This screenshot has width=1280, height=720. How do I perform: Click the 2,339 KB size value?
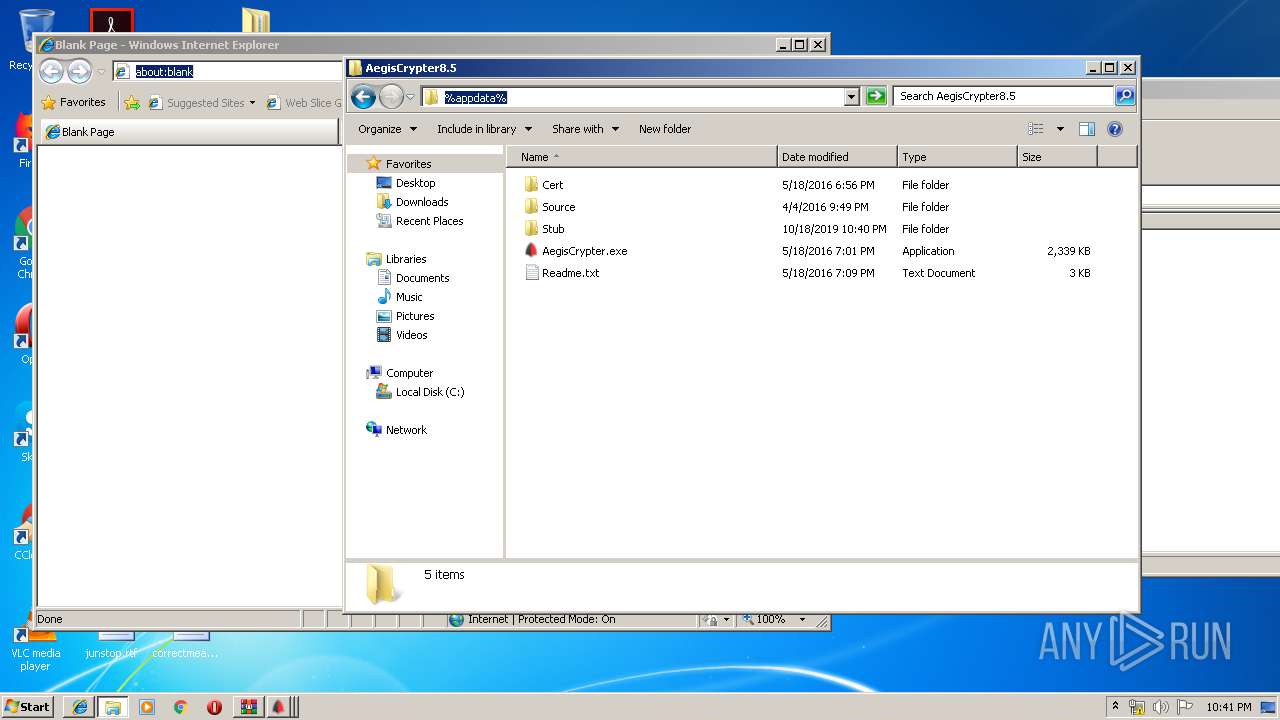click(1068, 251)
